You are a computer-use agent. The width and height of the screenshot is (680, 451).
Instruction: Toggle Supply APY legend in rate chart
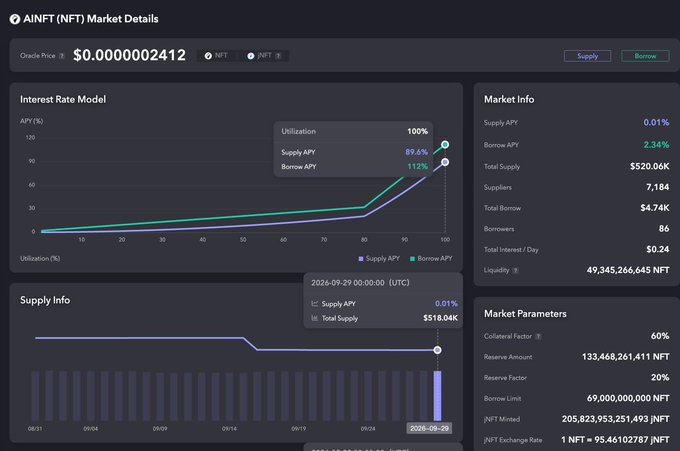point(379,258)
